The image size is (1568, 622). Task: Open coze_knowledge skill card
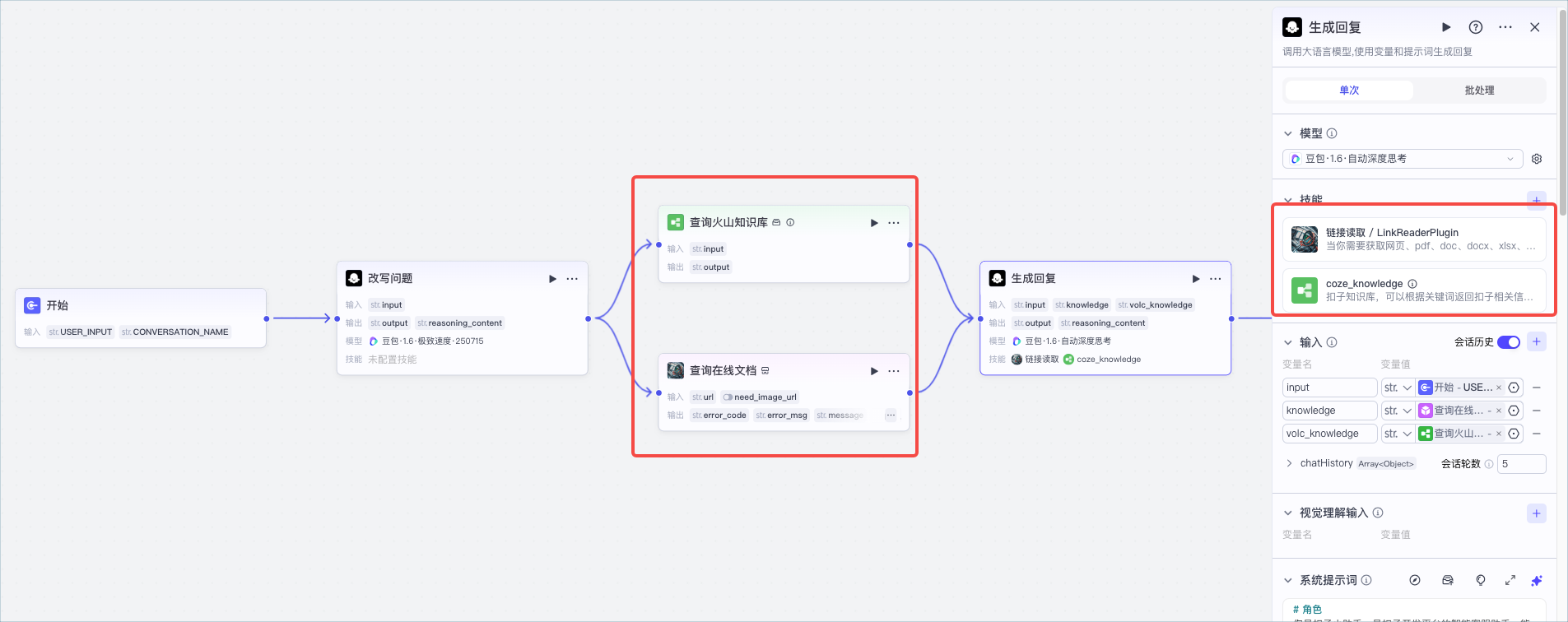1414,290
